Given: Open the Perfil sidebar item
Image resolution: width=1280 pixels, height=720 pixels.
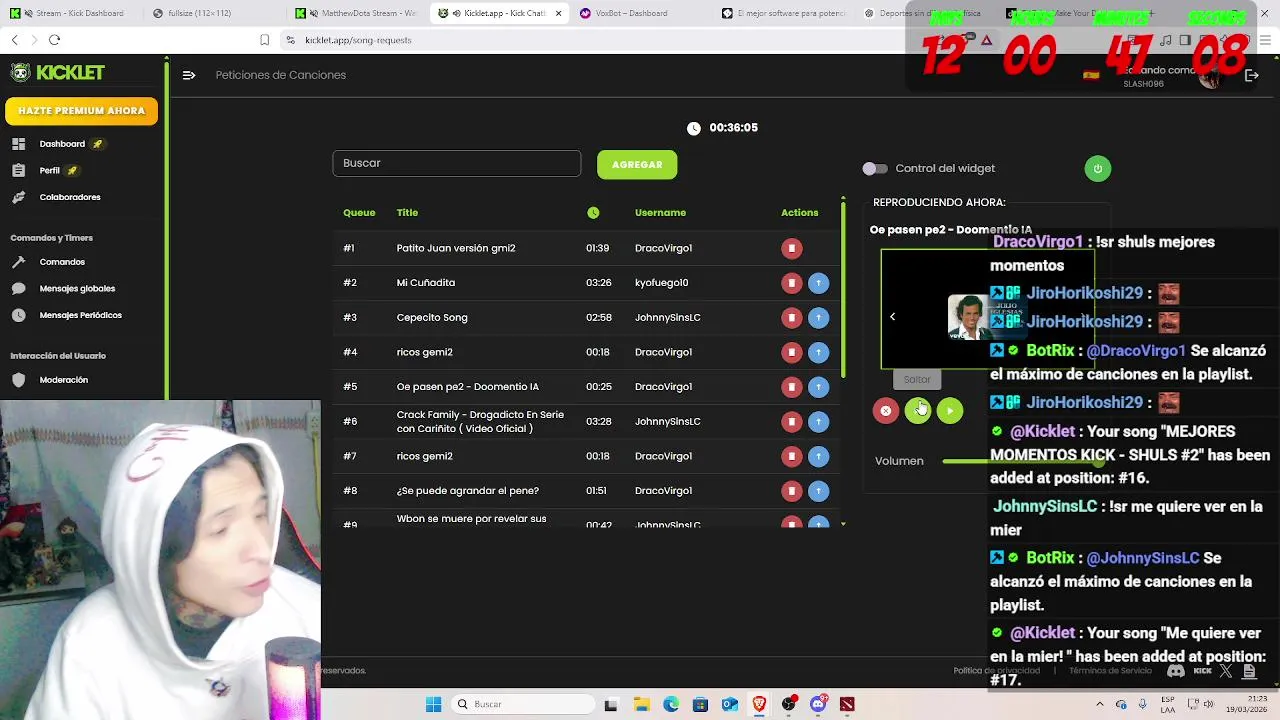Looking at the screenshot, I should (49, 171).
